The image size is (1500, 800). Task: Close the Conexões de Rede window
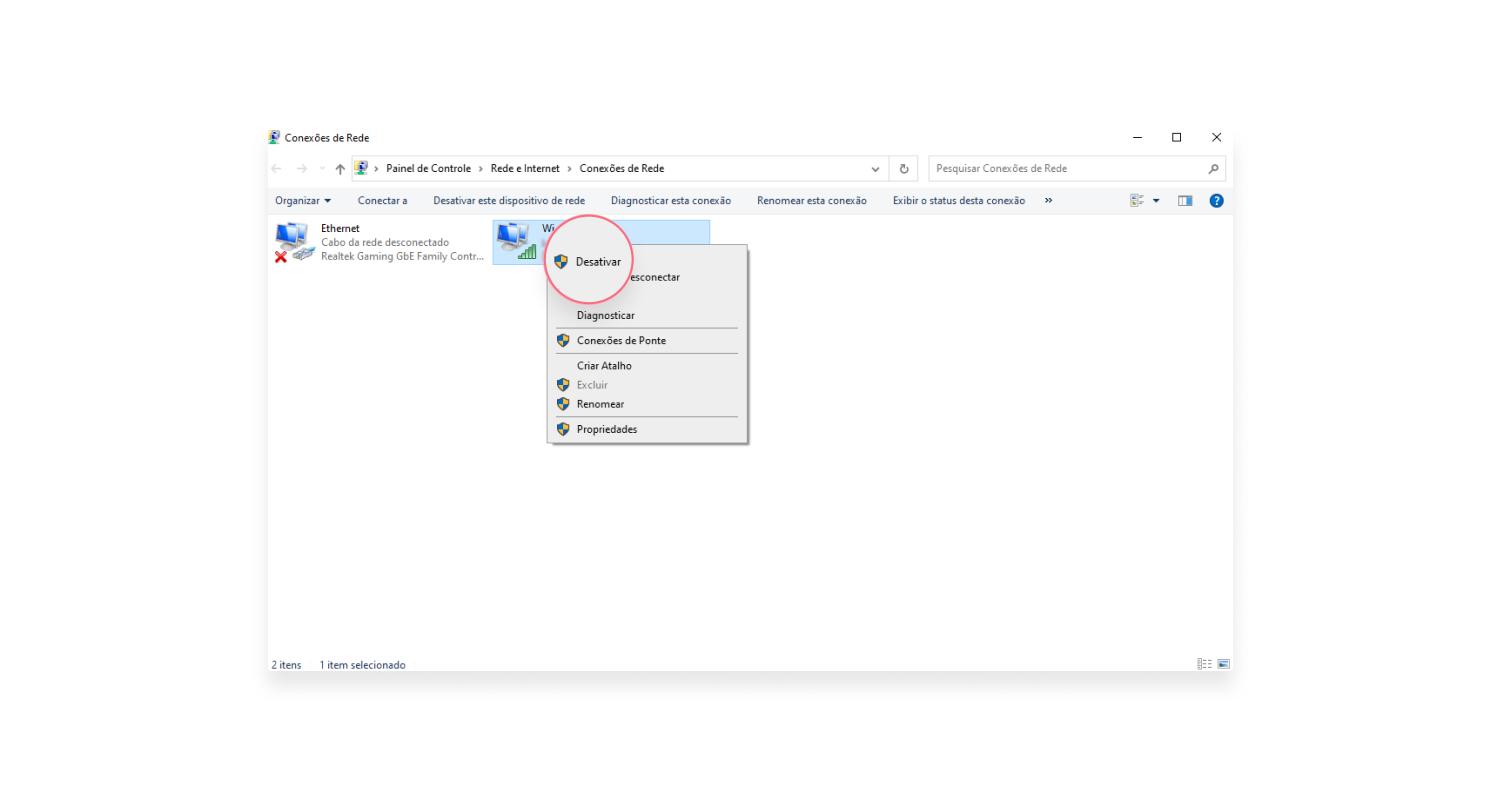click(x=1216, y=137)
